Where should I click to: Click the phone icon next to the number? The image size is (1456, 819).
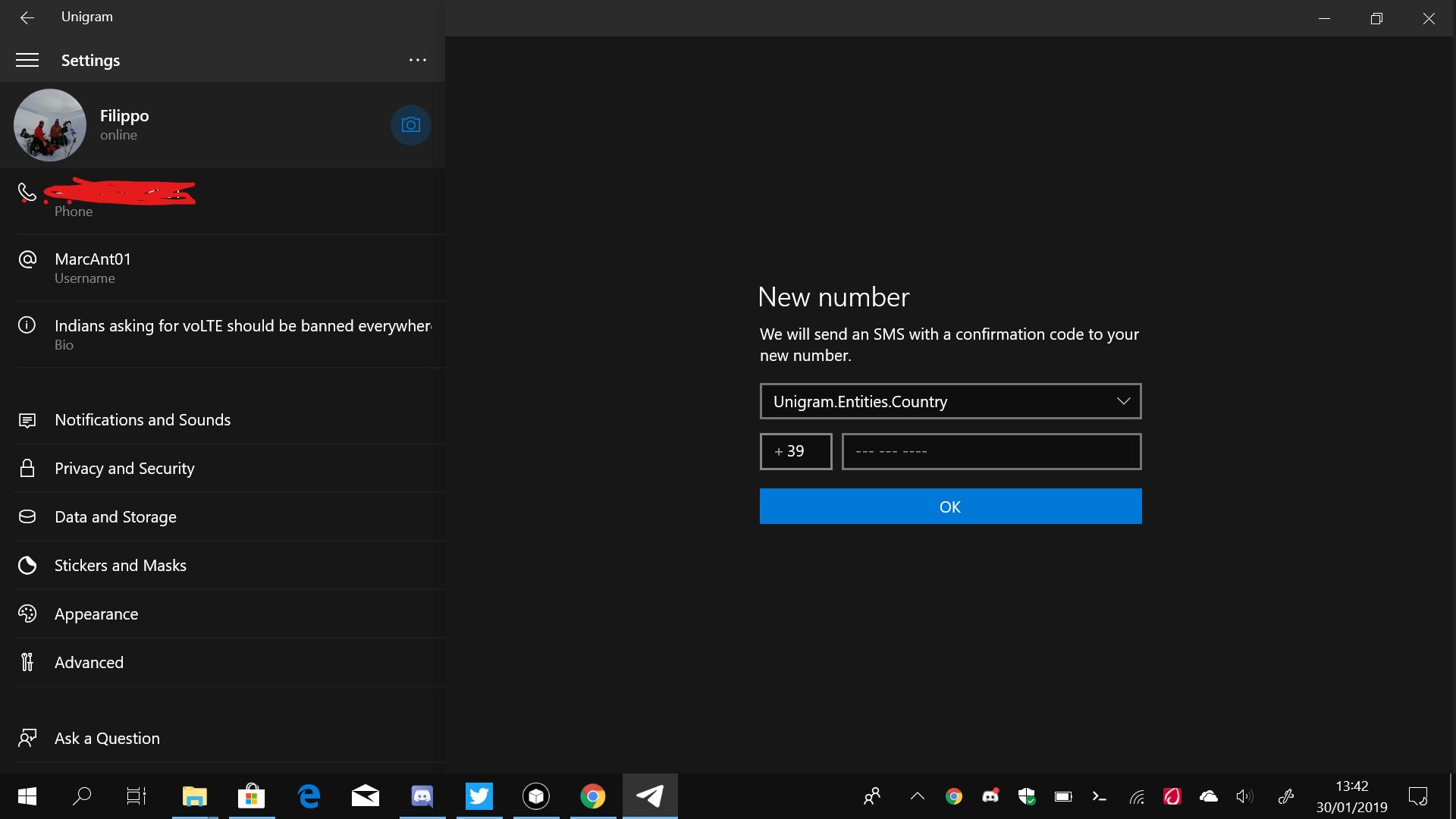pos(27,193)
